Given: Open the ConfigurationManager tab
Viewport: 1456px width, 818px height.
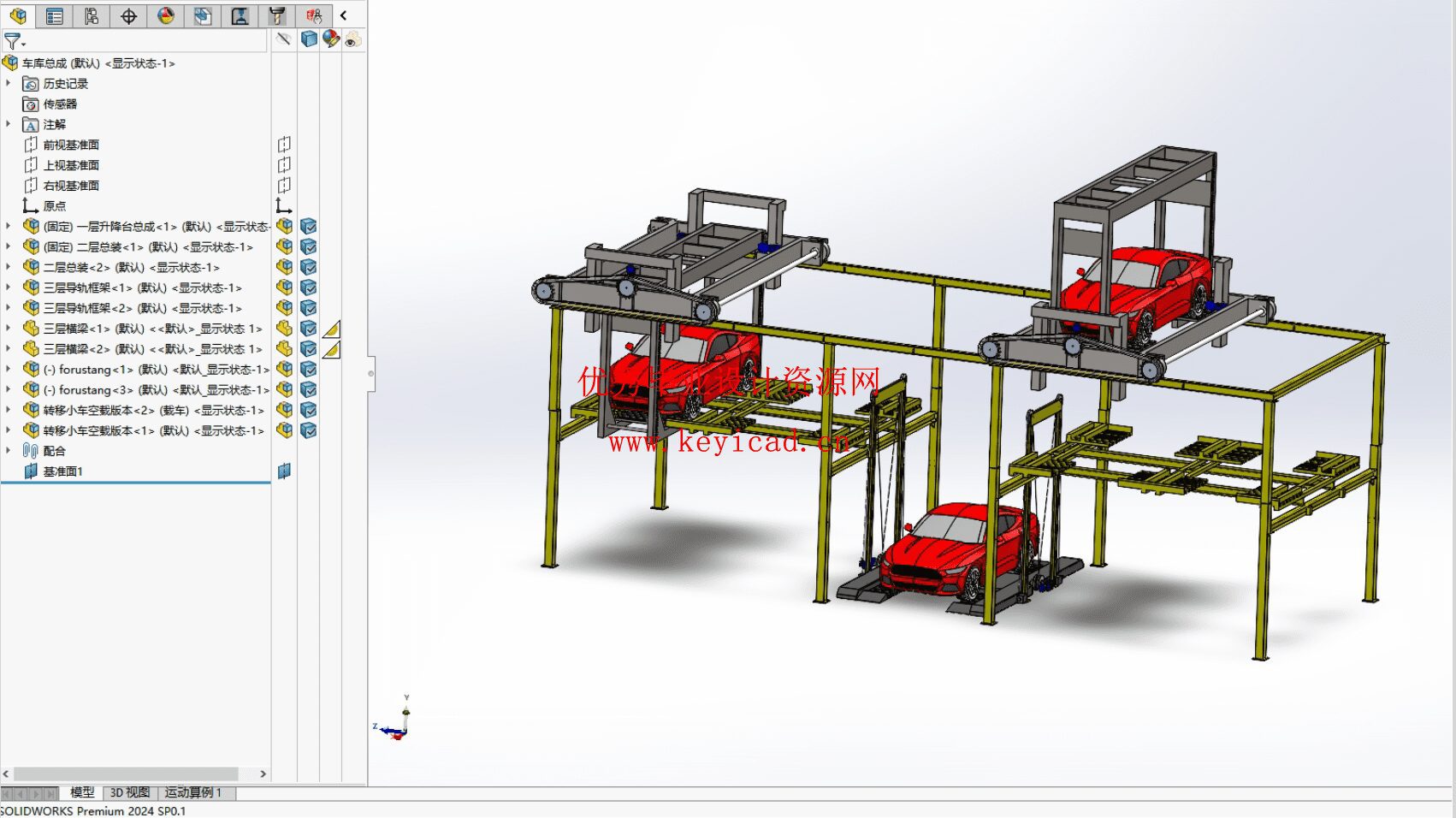Looking at the screenshot, I should [92, 15].
